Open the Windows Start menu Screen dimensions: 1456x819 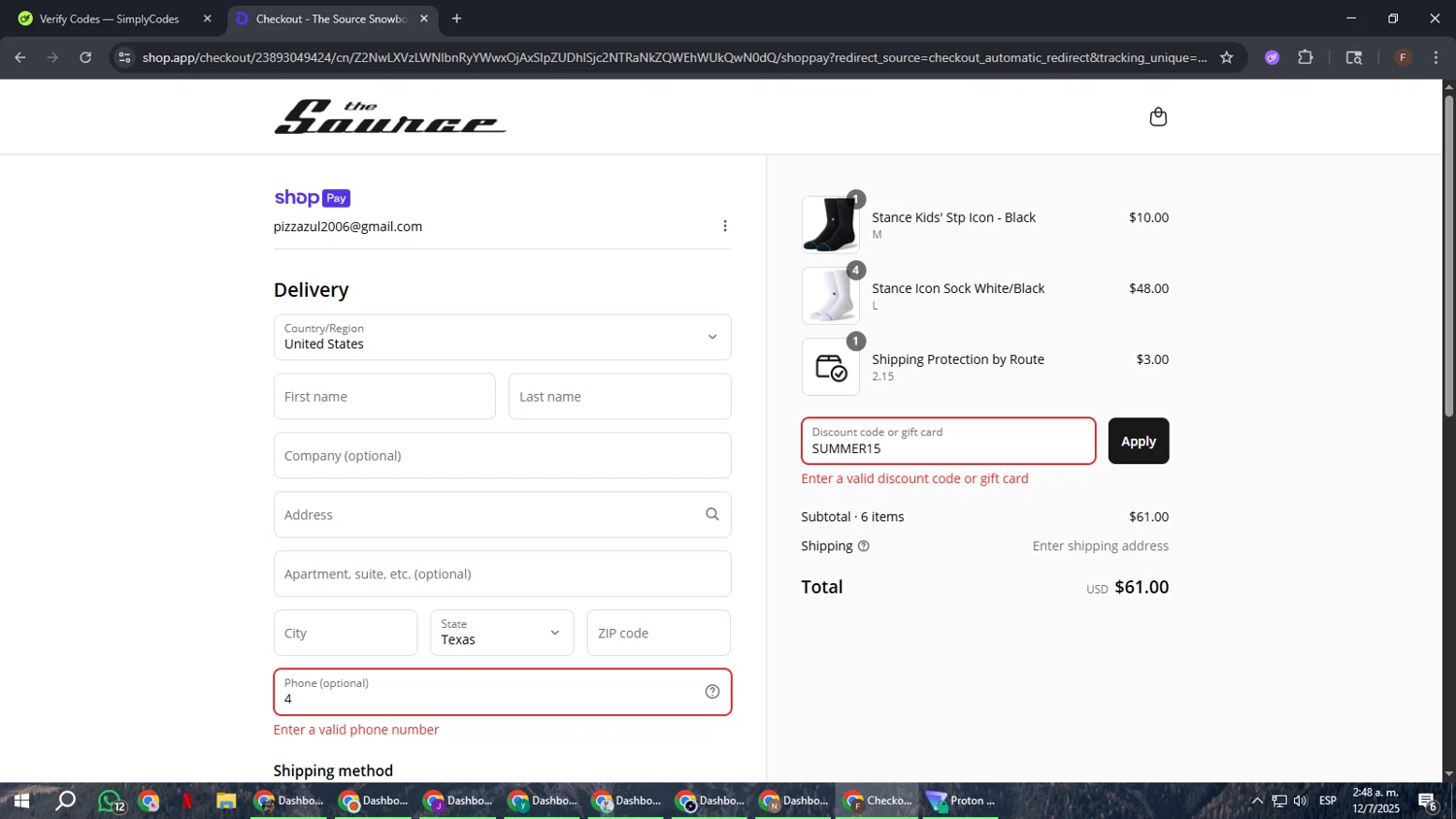pos(20,801)
